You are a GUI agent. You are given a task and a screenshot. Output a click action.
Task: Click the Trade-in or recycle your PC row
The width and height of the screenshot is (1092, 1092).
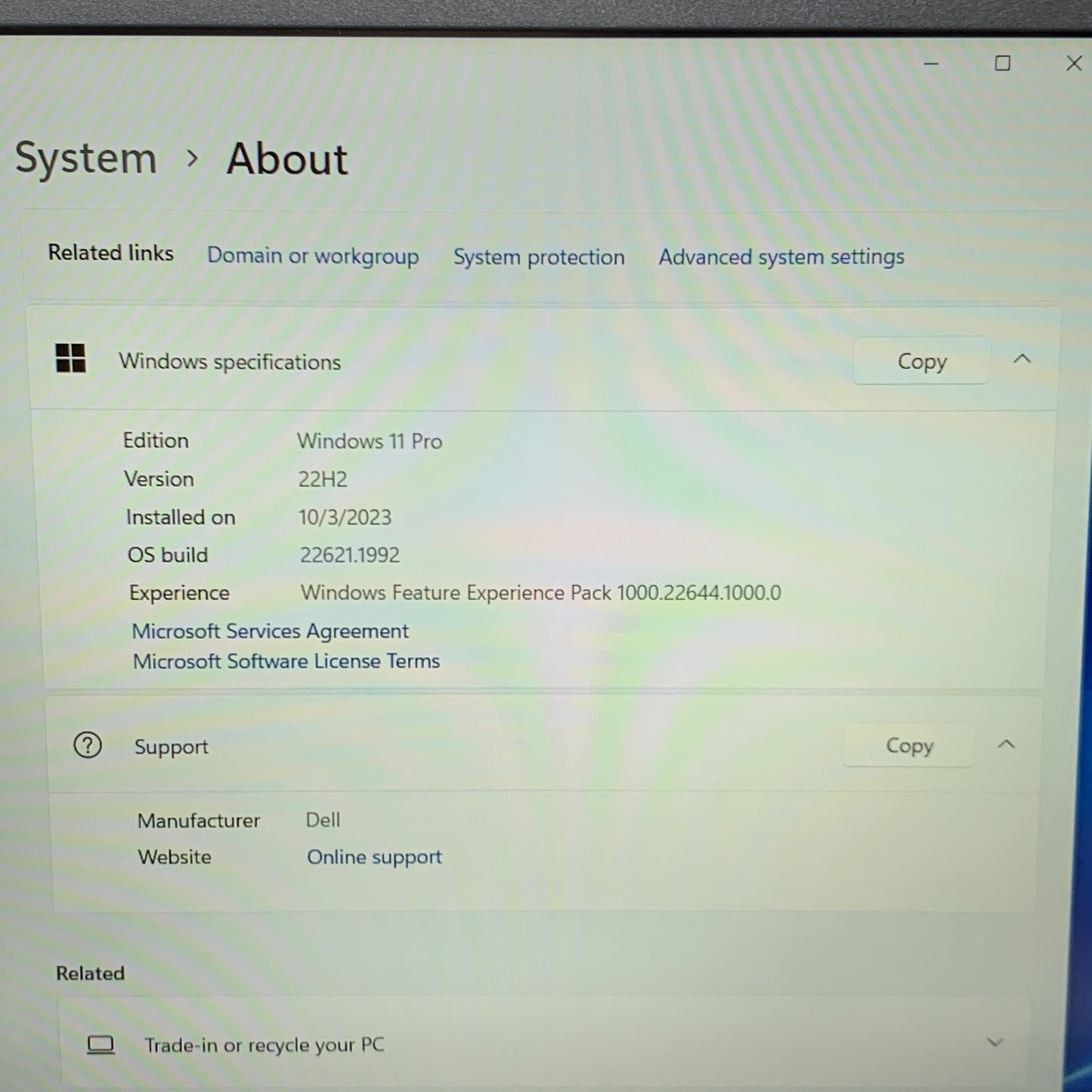coord(545,1044)
